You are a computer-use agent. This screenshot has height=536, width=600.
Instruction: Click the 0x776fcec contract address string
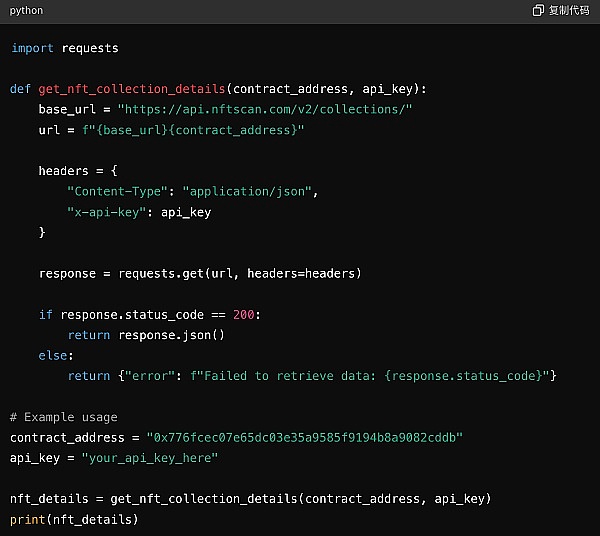point(305,438)
